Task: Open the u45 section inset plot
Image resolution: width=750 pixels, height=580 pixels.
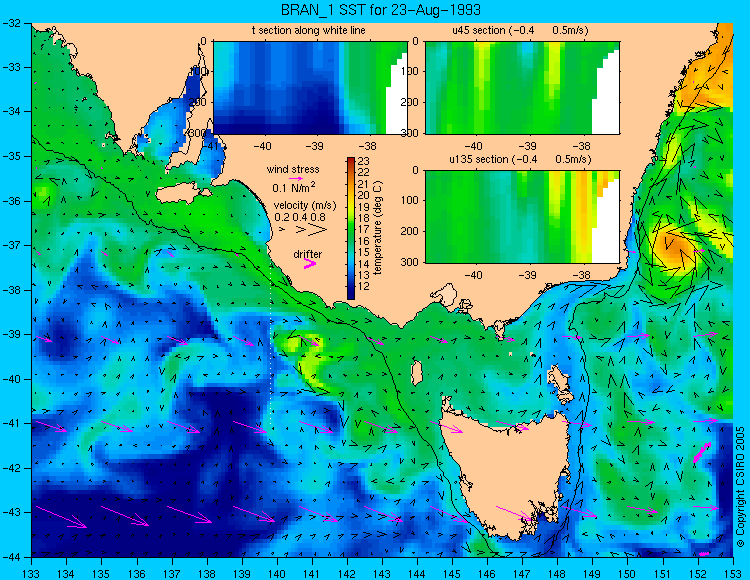Action: tap(522, 88)
